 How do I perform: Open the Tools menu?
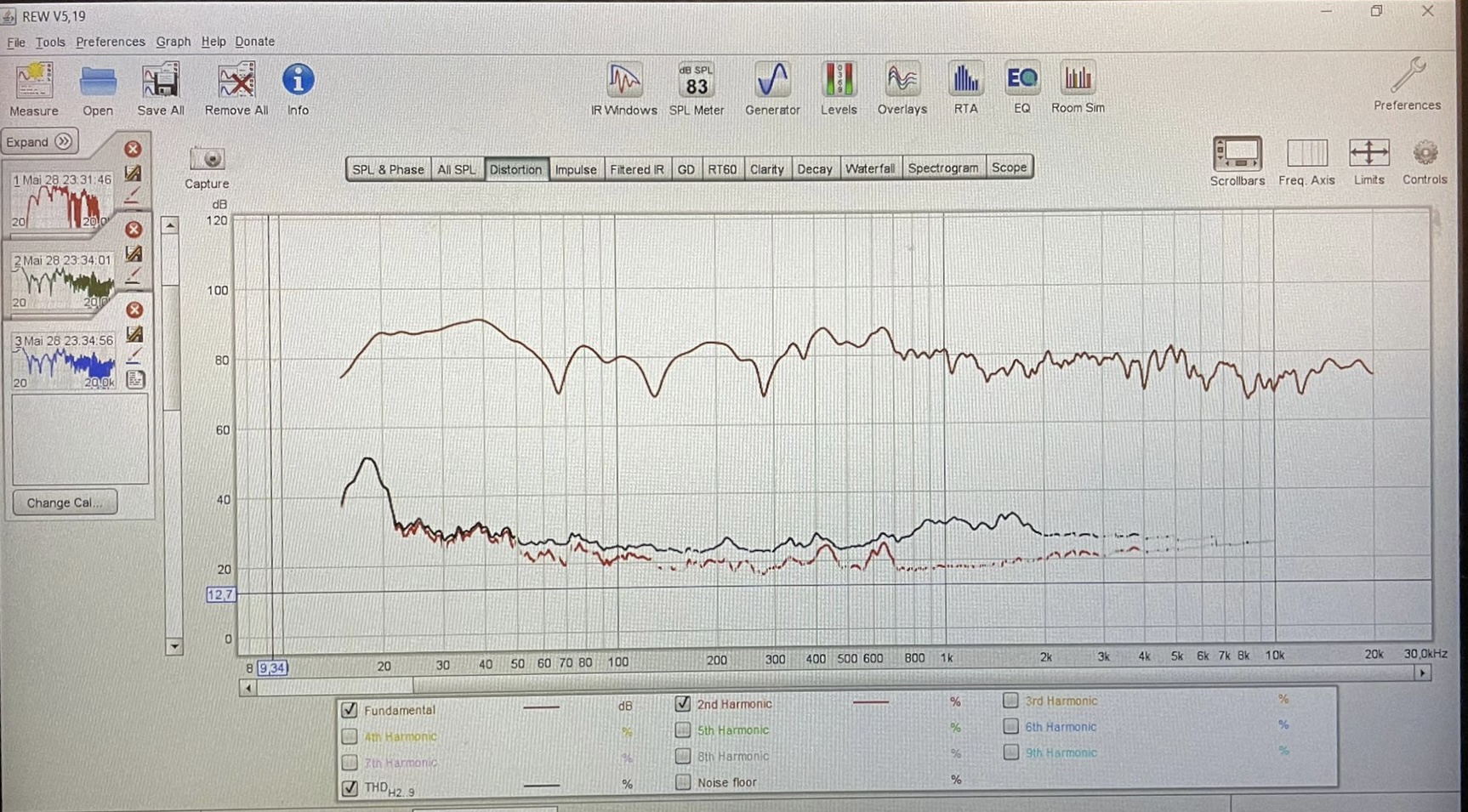coord(50,42)
